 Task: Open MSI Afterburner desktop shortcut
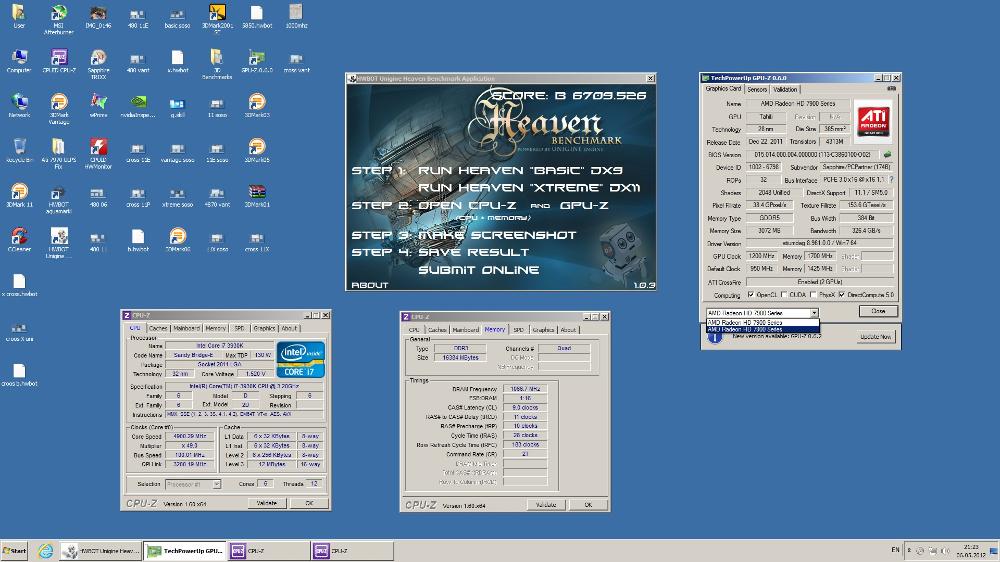59,18
